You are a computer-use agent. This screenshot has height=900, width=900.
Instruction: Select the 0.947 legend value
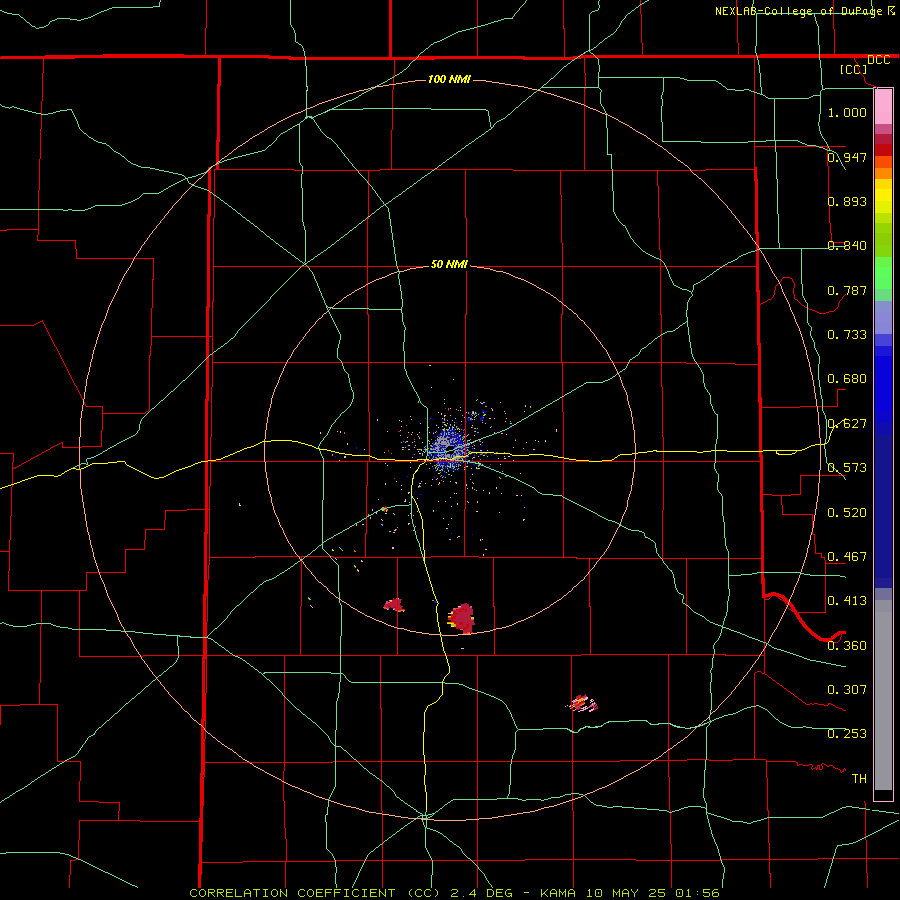pyautogui.click(x=847, y=157)
